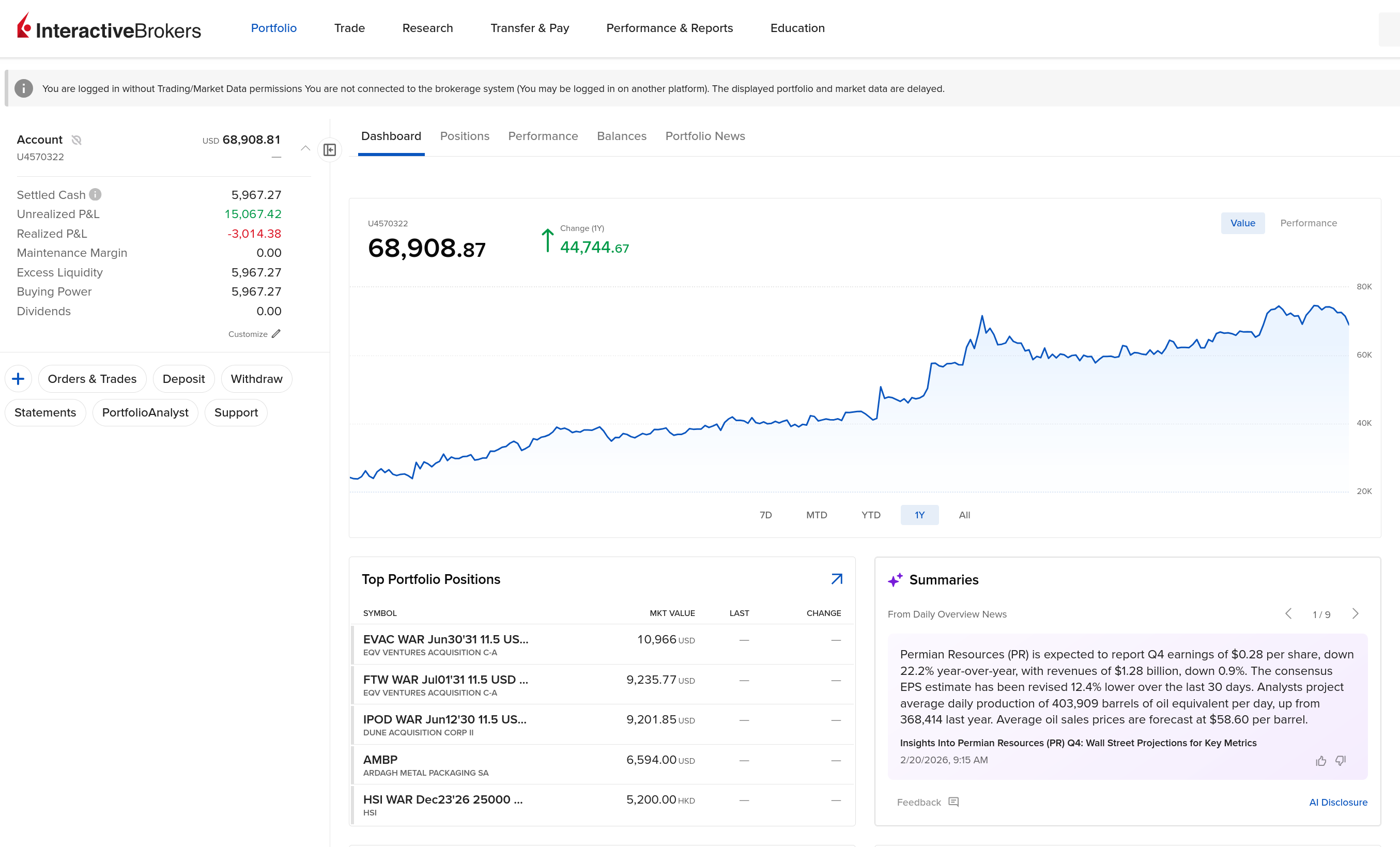Go to previous summary arrow

(1288, 613)
